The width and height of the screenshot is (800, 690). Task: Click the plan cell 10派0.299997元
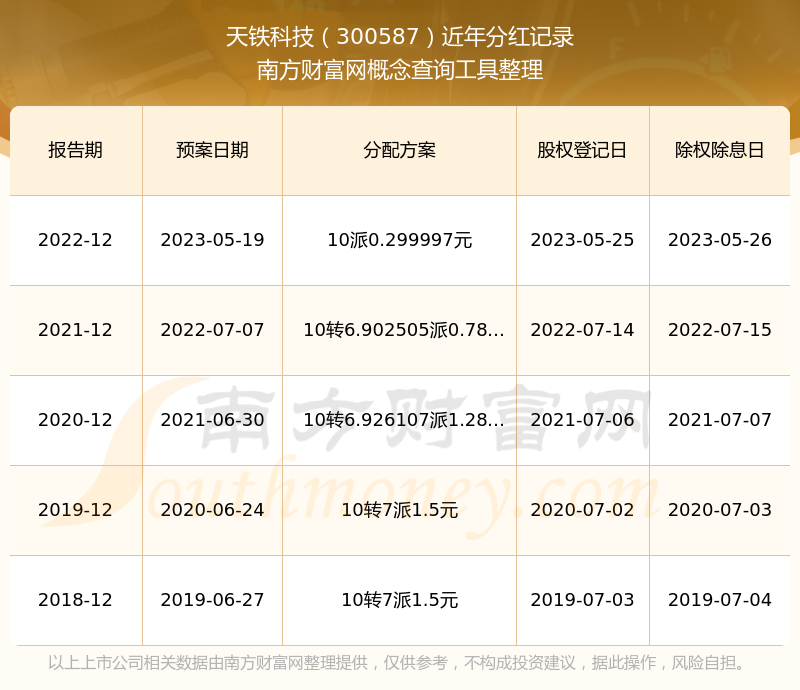coord(399,240)
